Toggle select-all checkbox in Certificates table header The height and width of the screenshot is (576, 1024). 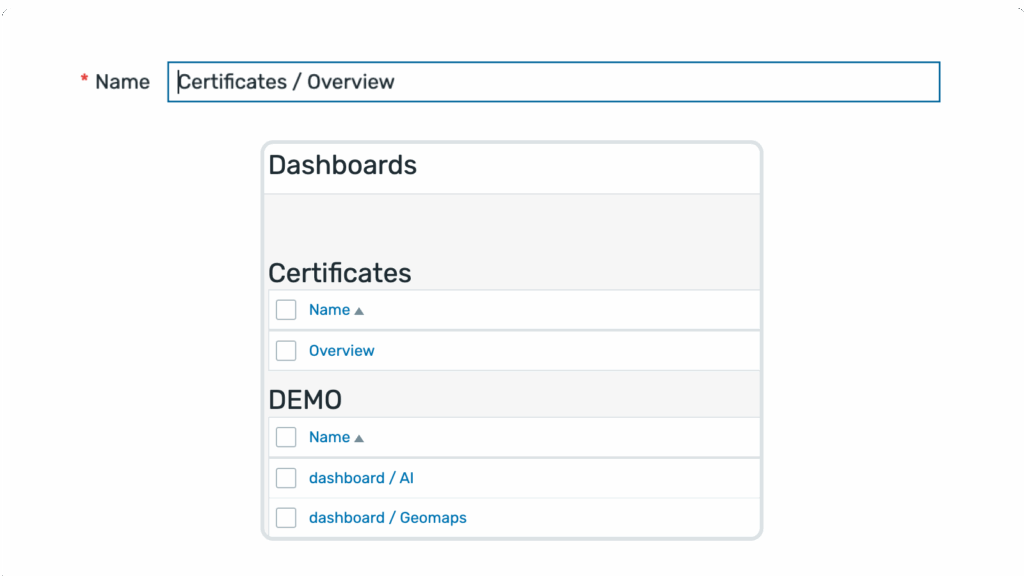point(286,310)
